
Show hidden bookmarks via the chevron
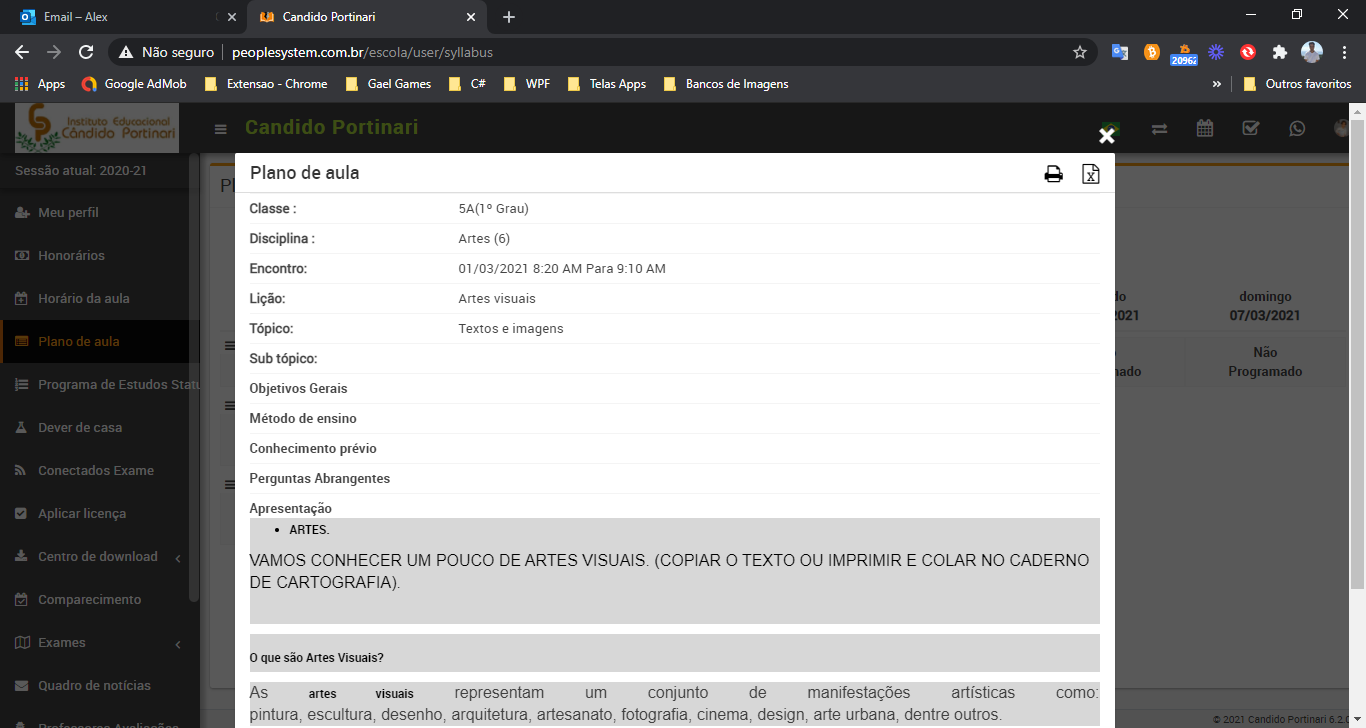click(x=1216, y=84)
